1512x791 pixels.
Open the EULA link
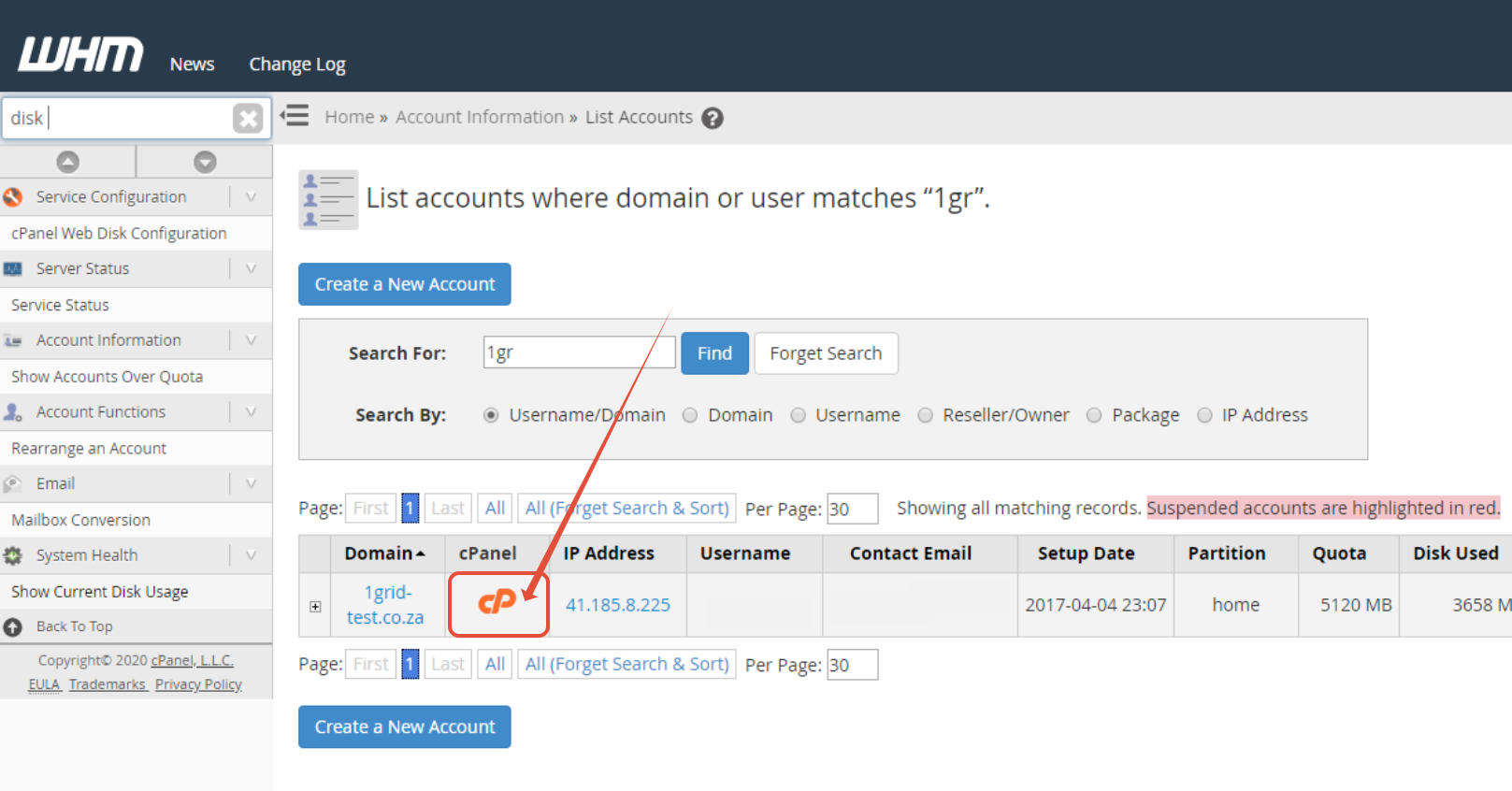(44, 684)
